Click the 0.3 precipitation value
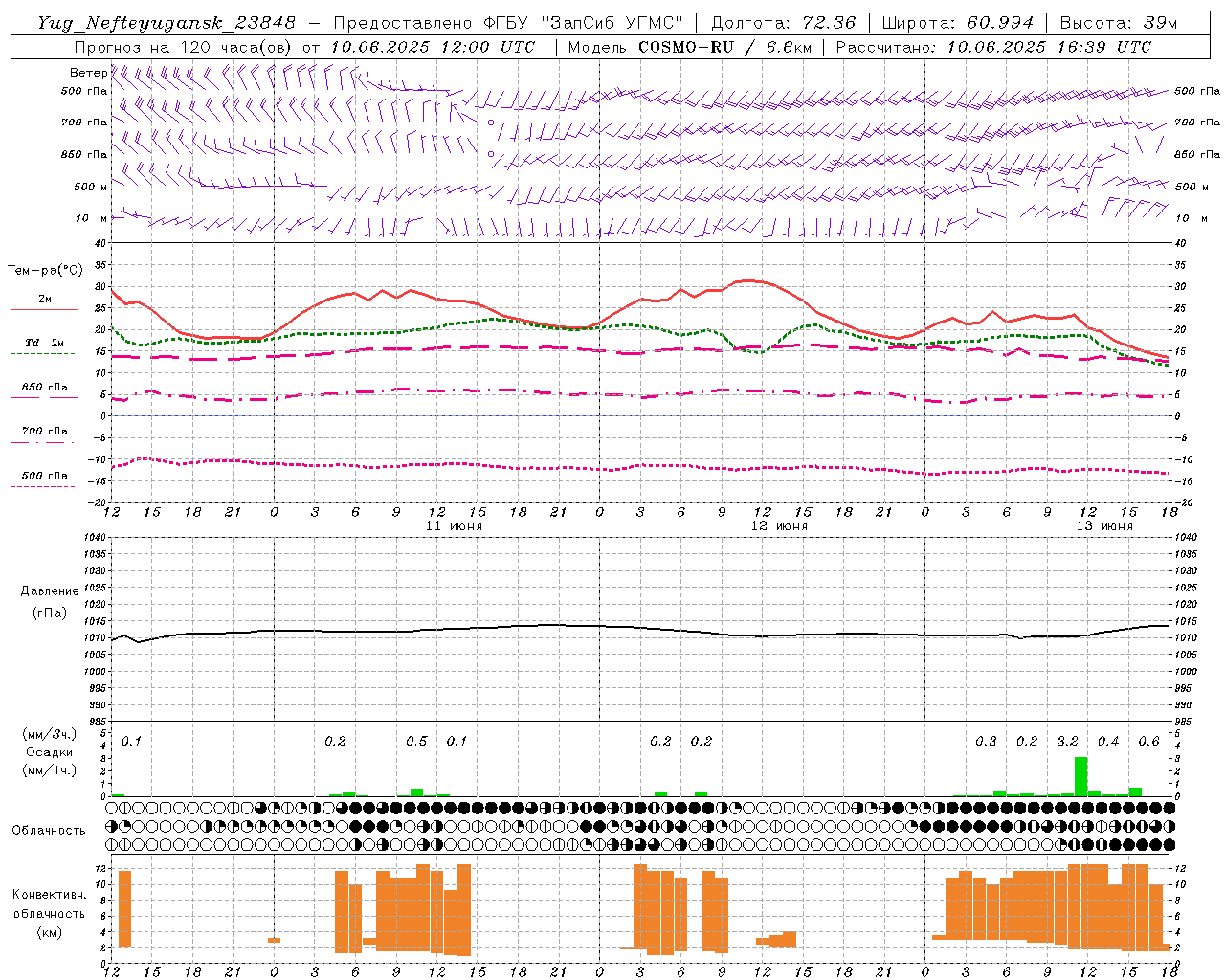1225x980 pixels. point(986,741)
